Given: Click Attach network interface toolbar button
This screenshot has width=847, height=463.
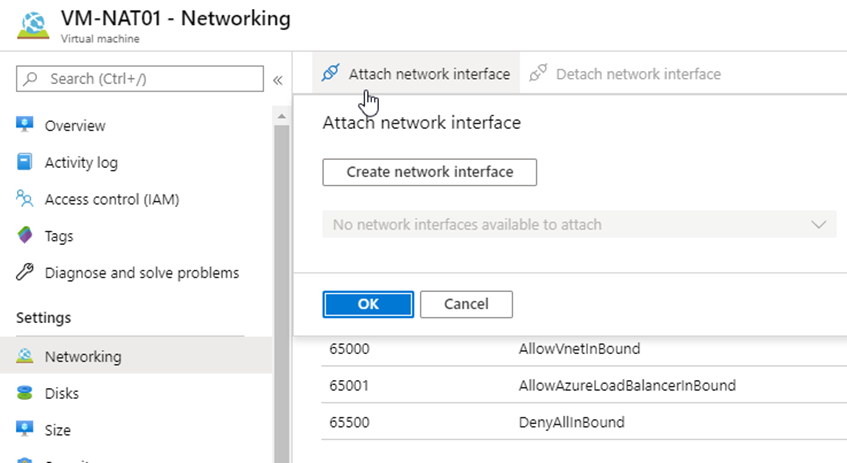Looking at the screenshot, I should click(x=416, y=73).
